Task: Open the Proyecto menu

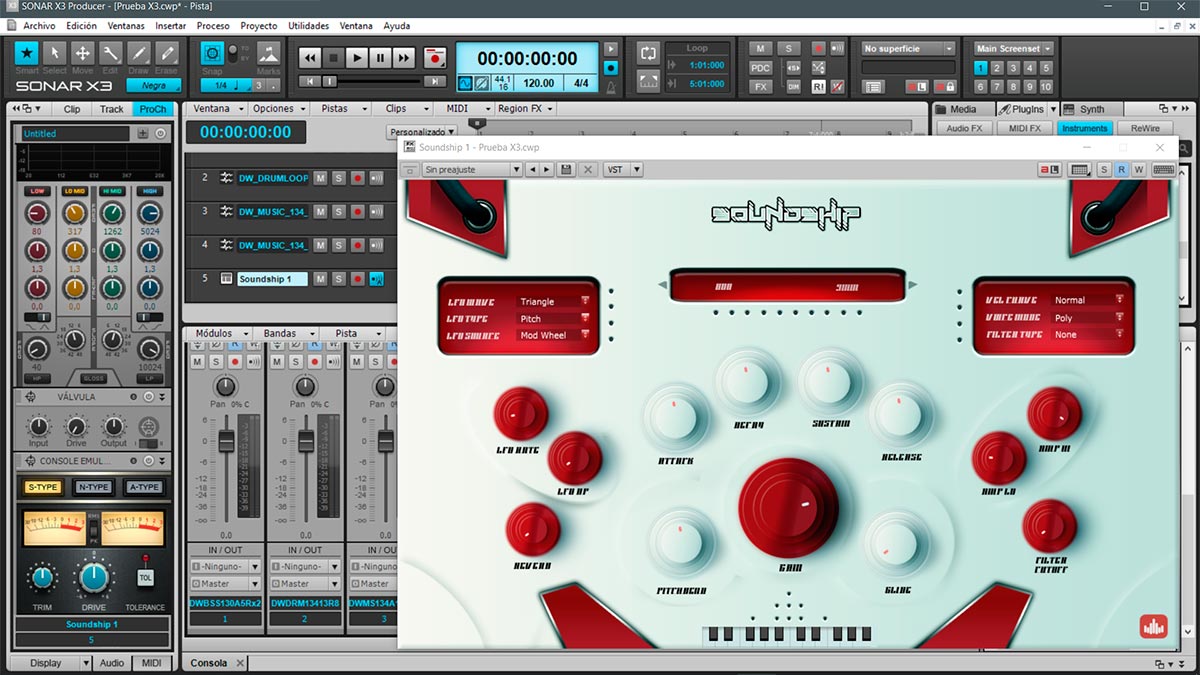Action: pyautogui.click(x=259, y=25)
